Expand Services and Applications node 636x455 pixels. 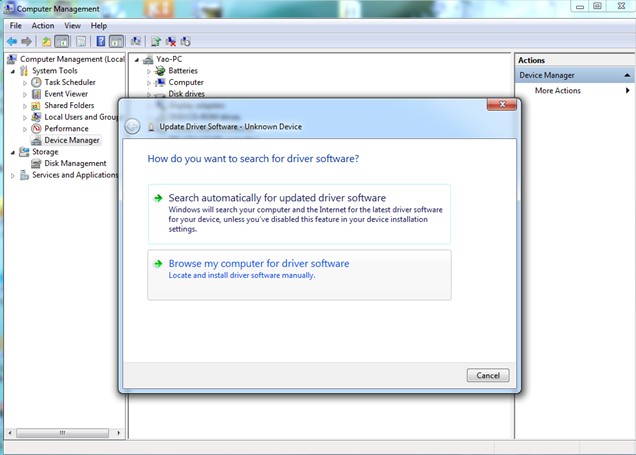(x=13, y=175)
